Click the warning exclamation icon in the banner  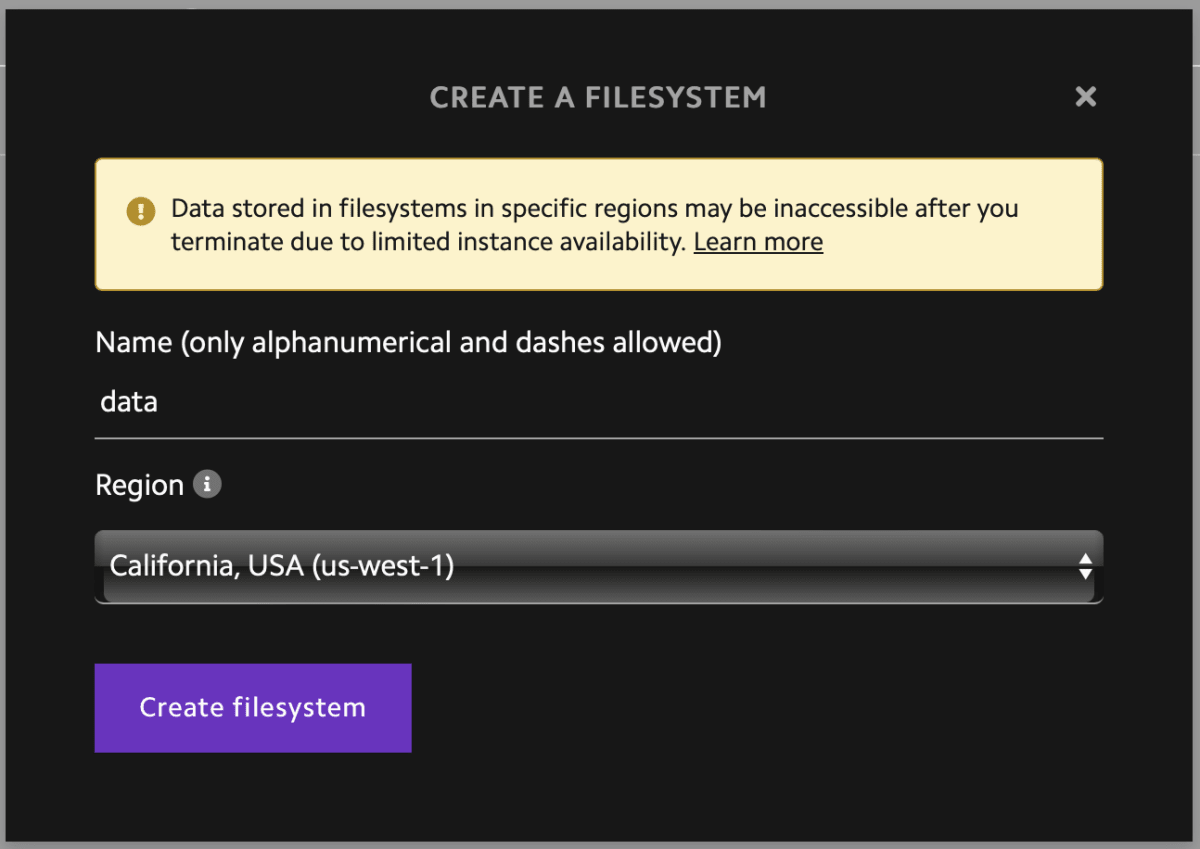click(x=140, y=211)
